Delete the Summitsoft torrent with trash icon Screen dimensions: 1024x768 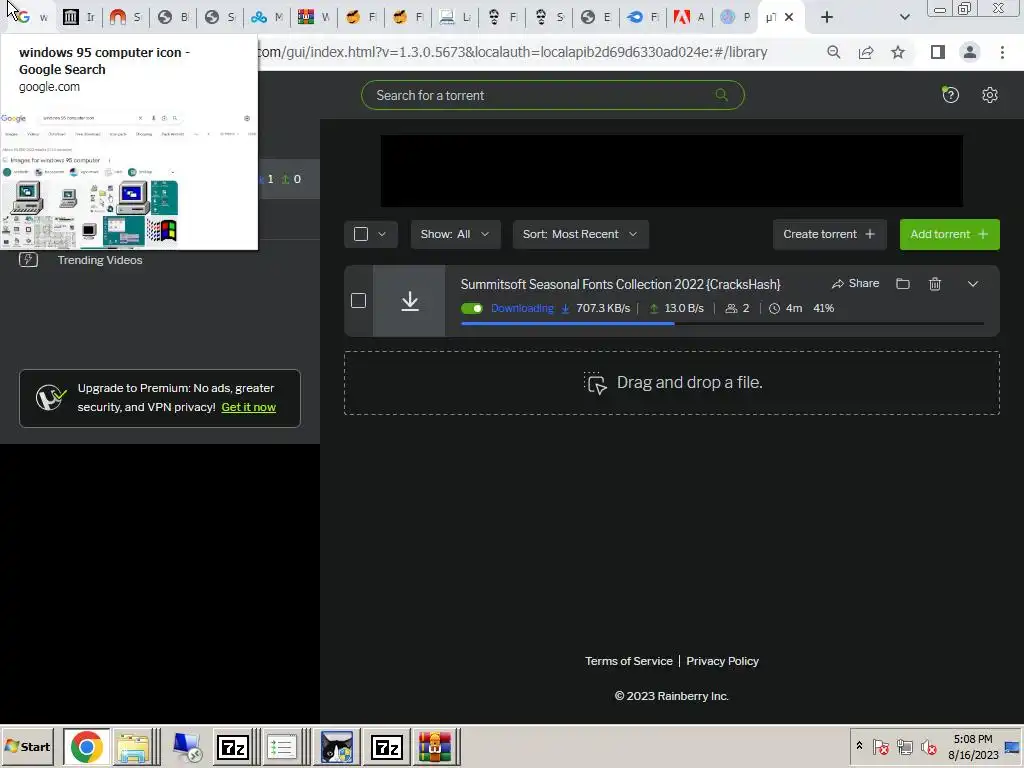[935, 283]
